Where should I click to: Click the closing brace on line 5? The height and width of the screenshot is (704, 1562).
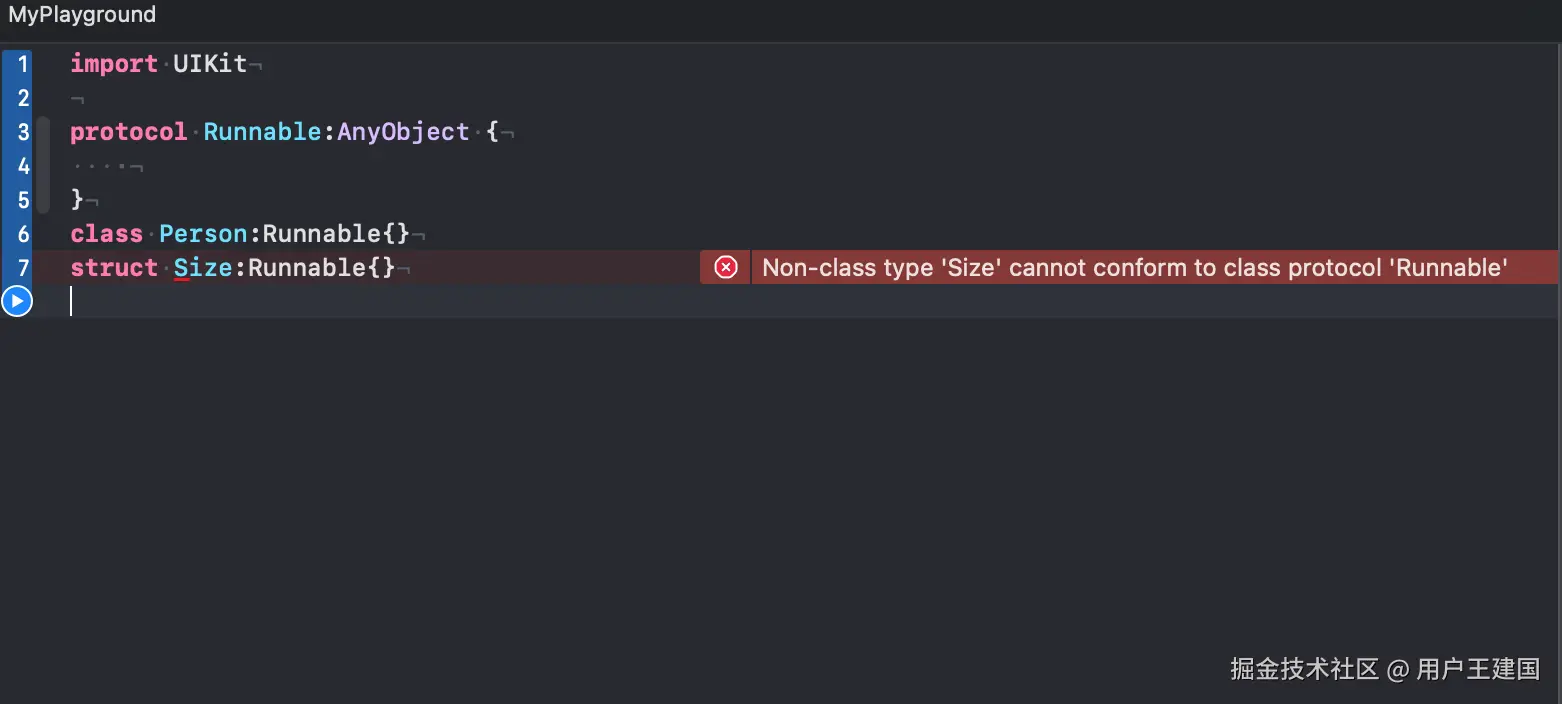(77, 200)
